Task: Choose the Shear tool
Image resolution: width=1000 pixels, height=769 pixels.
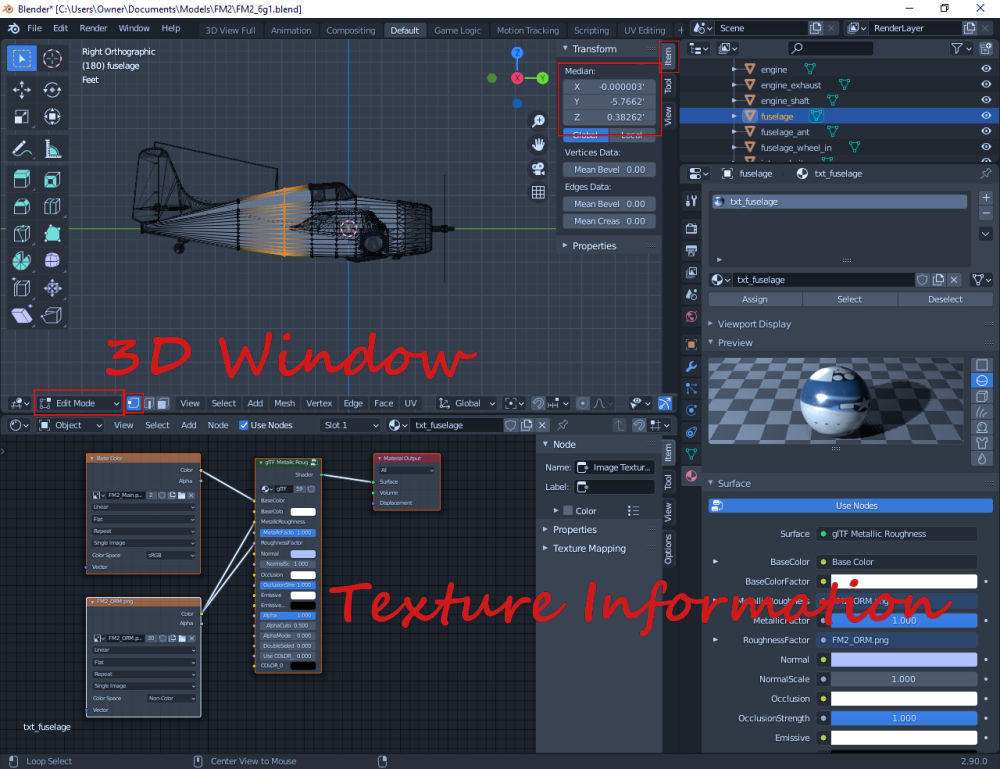Action: [x=22, y=315]
